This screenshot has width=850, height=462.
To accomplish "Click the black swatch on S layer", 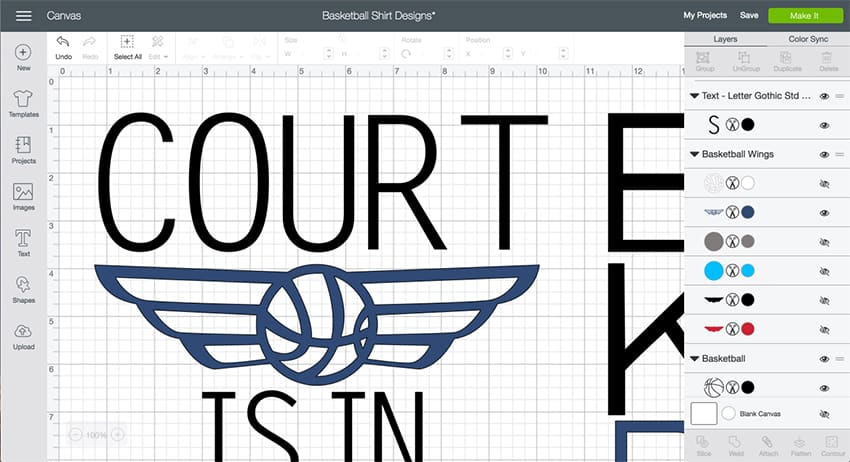I will (x=748, y=125).
